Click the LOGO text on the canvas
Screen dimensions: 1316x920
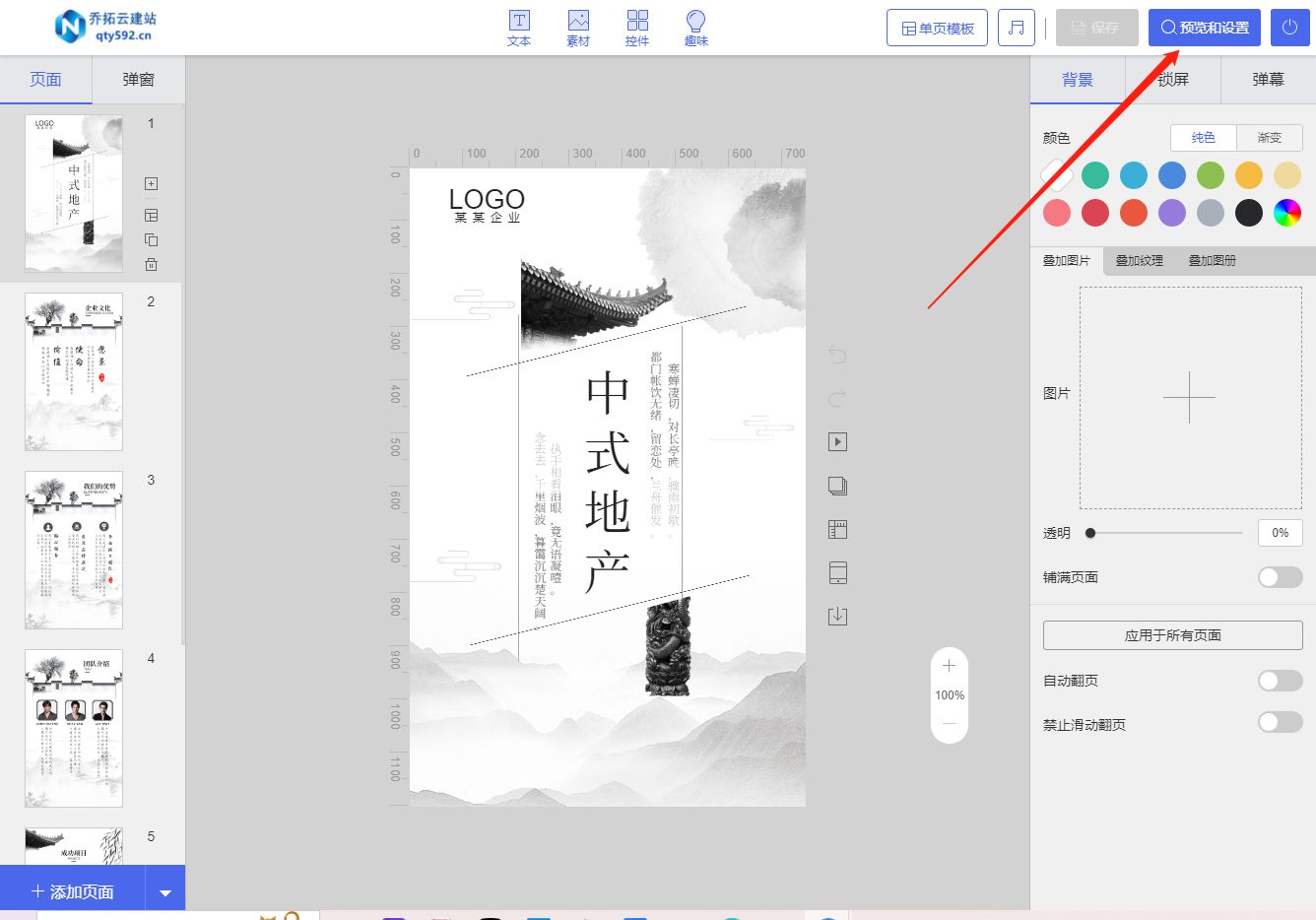click(x=487, y=199)
